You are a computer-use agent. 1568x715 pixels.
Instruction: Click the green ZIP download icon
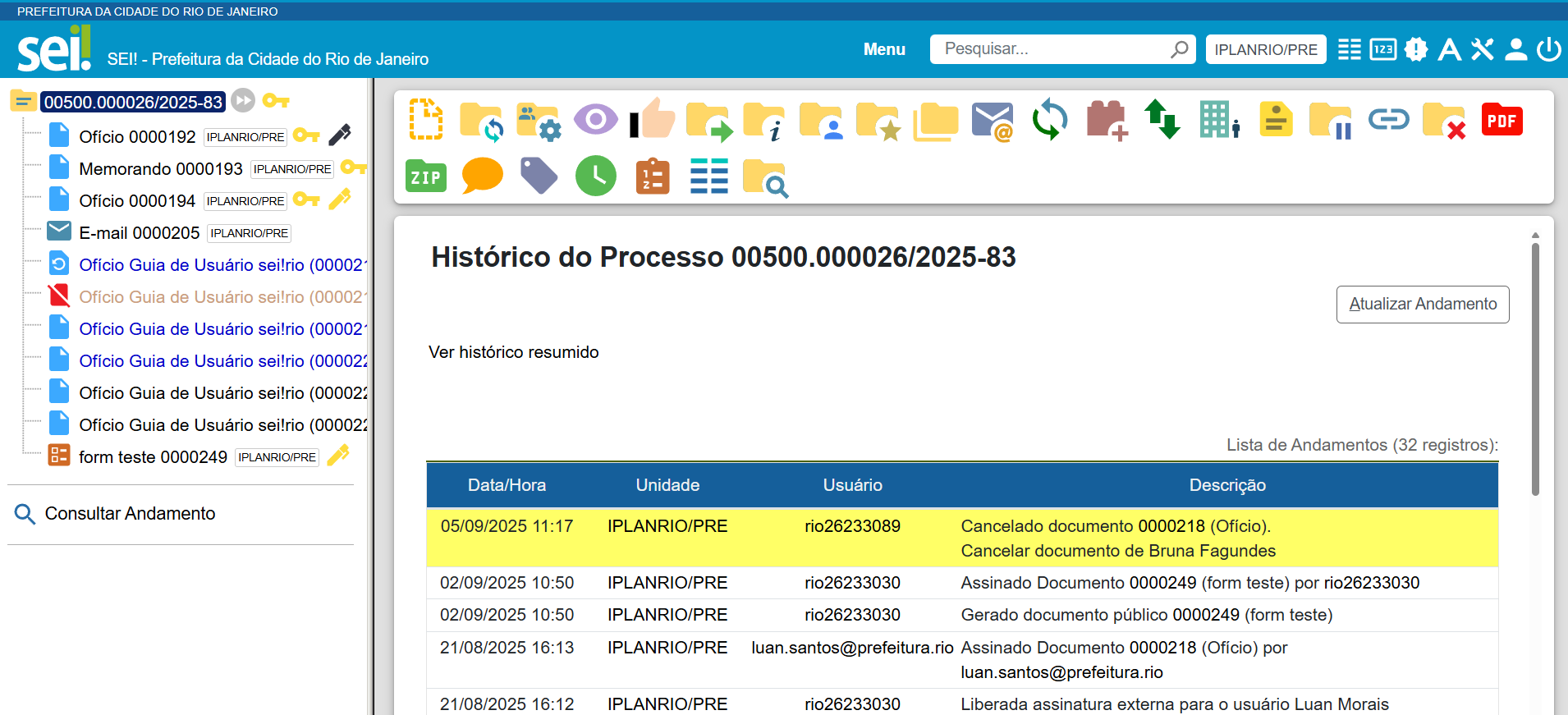[x=426, y=176]
